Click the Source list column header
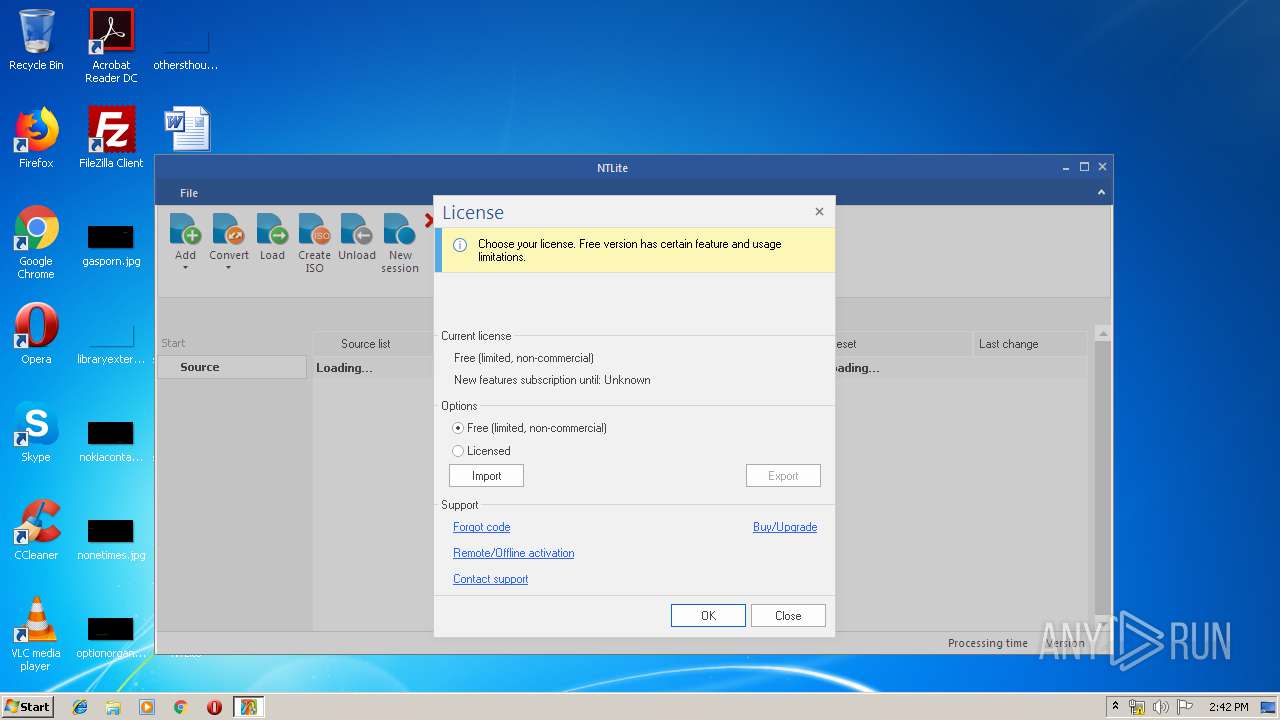 (x=365, y=344)
